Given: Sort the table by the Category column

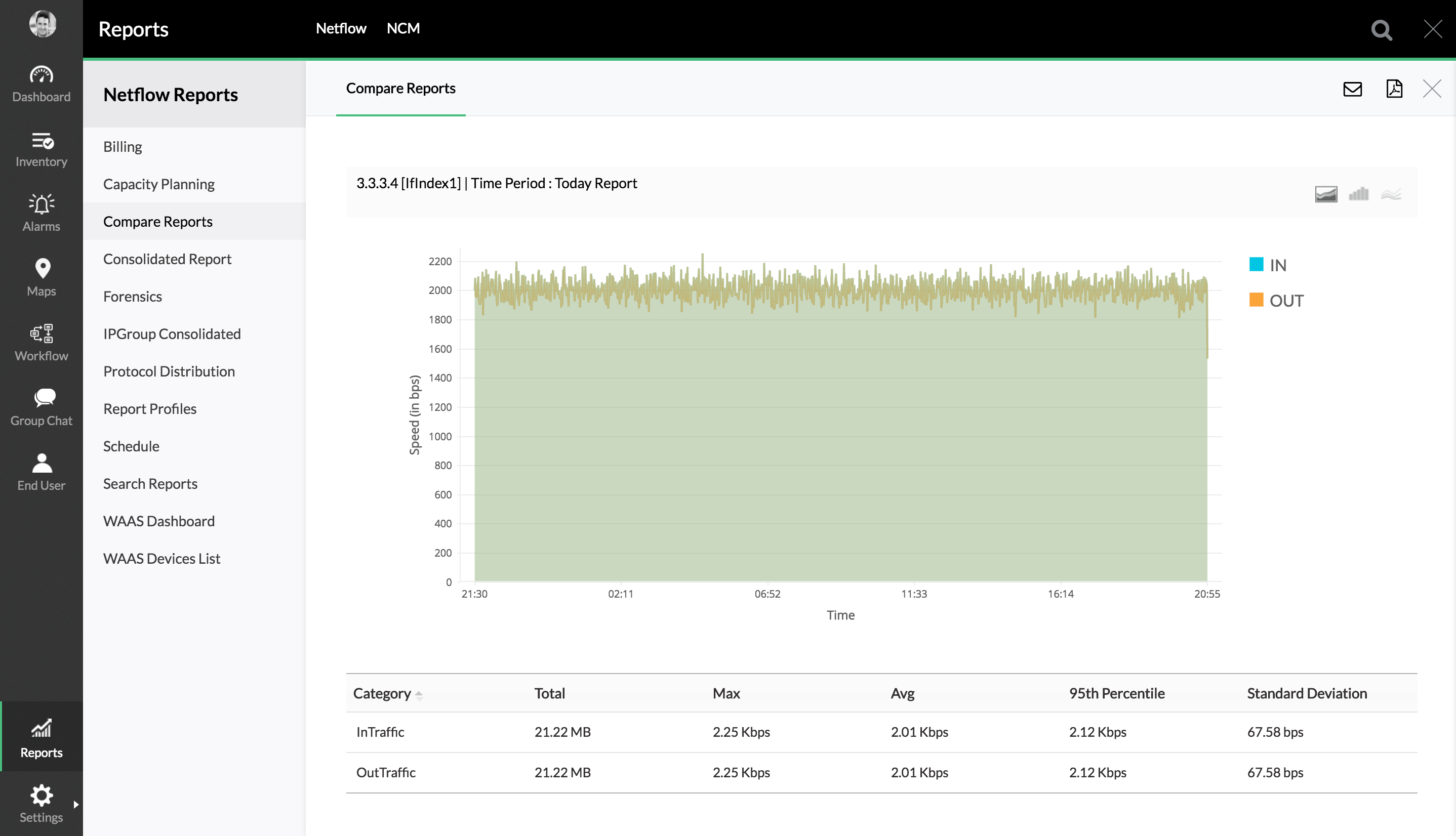Looking at the screenshot, I should click(387, 694).
